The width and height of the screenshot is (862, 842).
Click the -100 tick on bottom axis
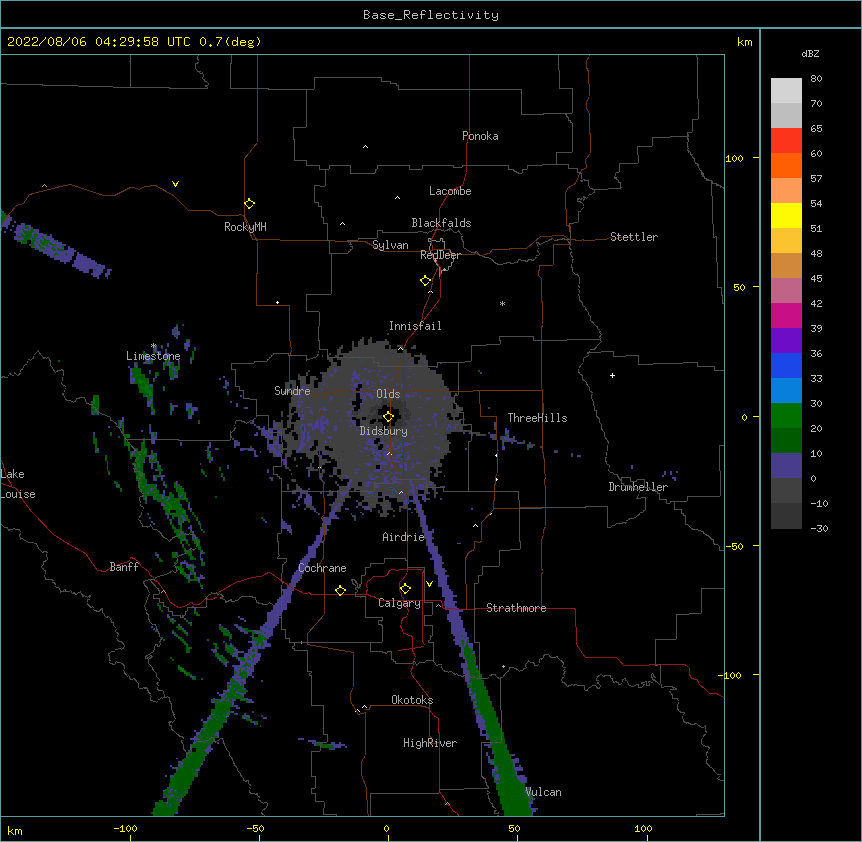[125, 828]
